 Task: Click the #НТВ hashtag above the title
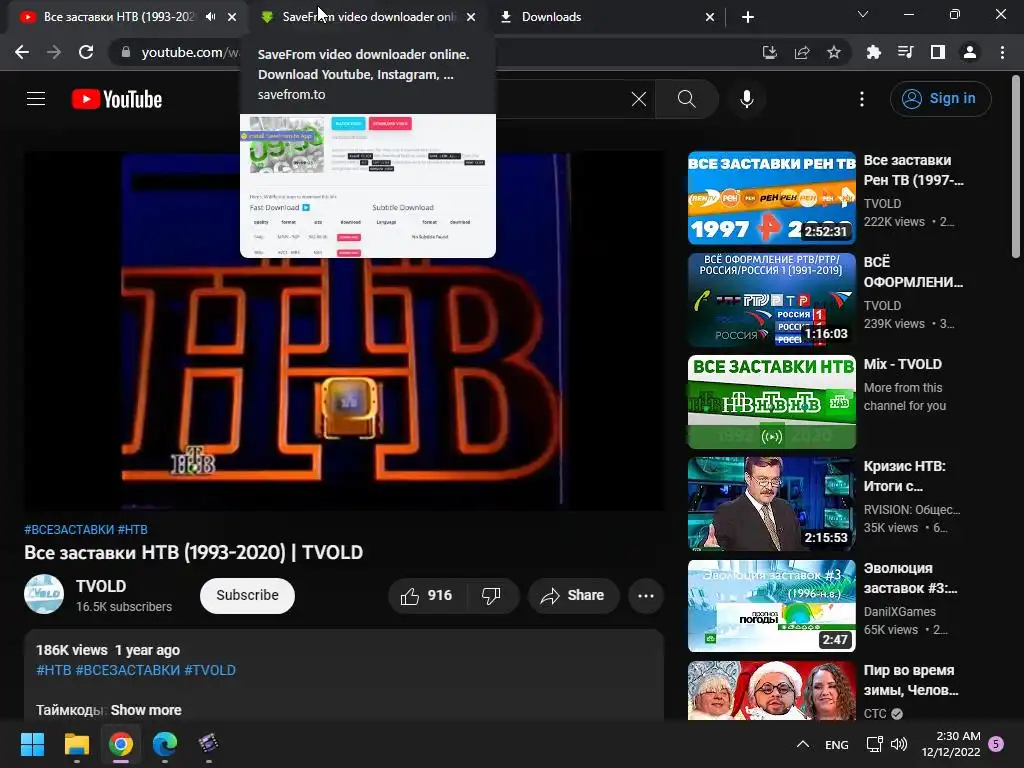tap(133, 530)
